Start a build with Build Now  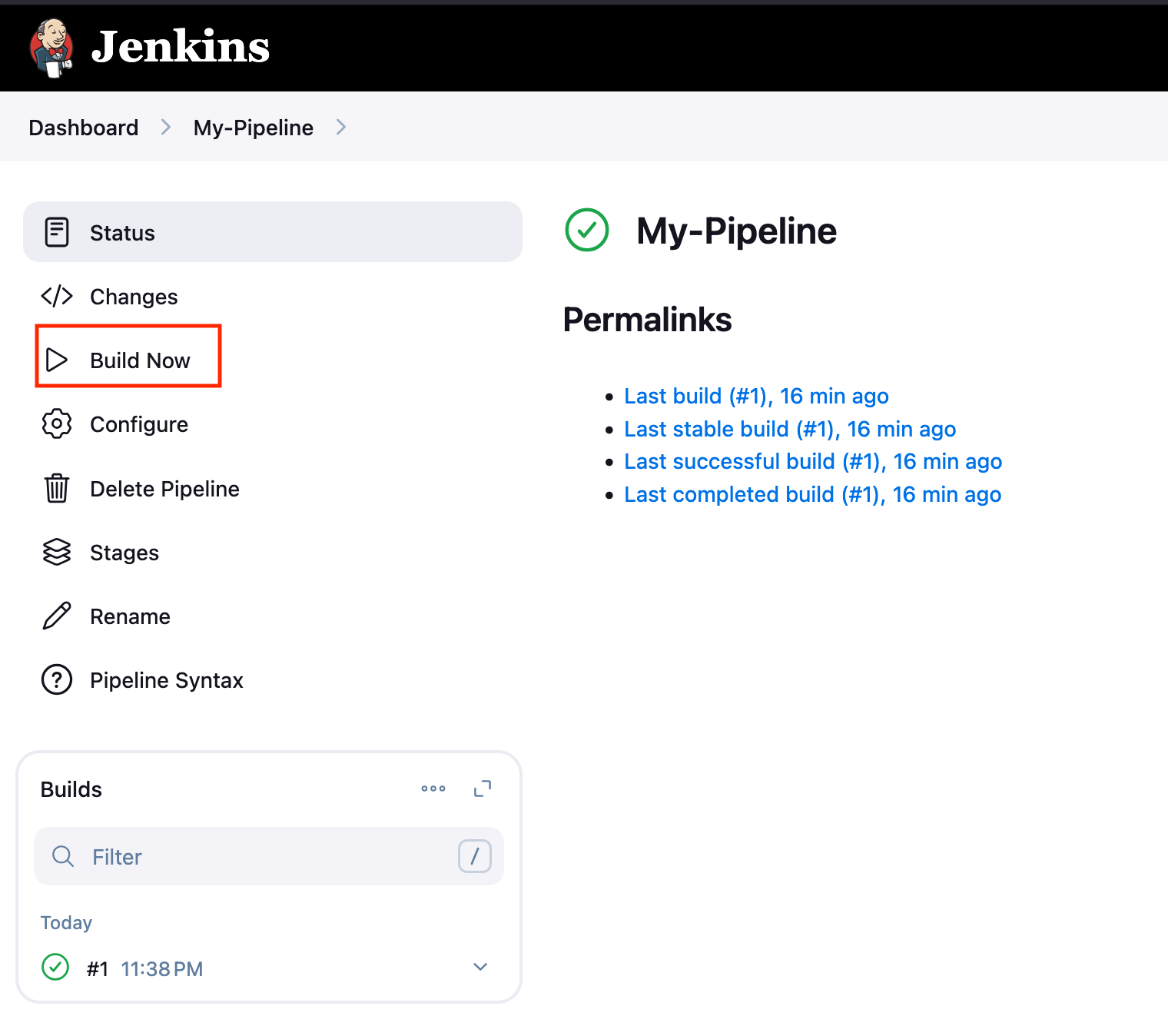point(140,360)
